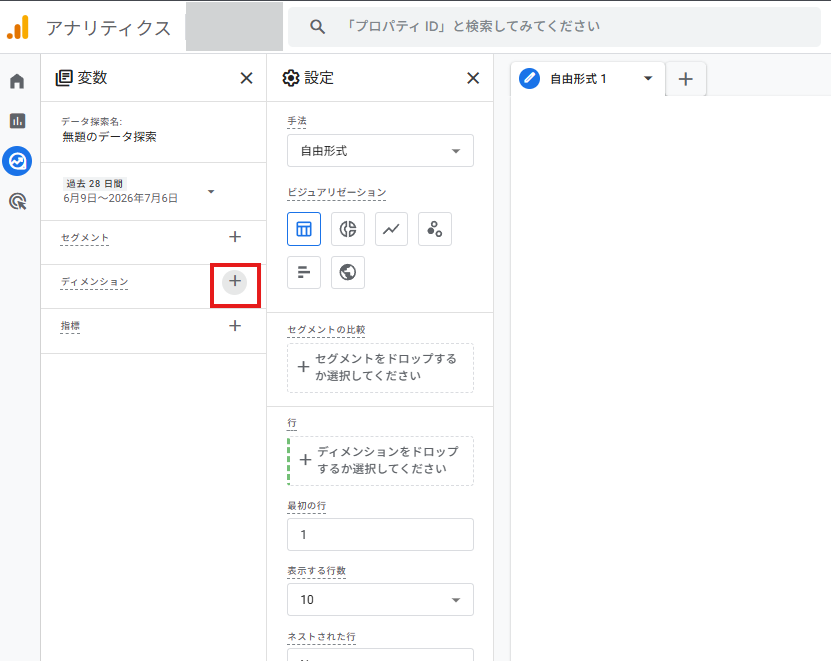Open the 過去 28 日間 date range dropdown
Screen dimensions: 831x661
(140, 191)
